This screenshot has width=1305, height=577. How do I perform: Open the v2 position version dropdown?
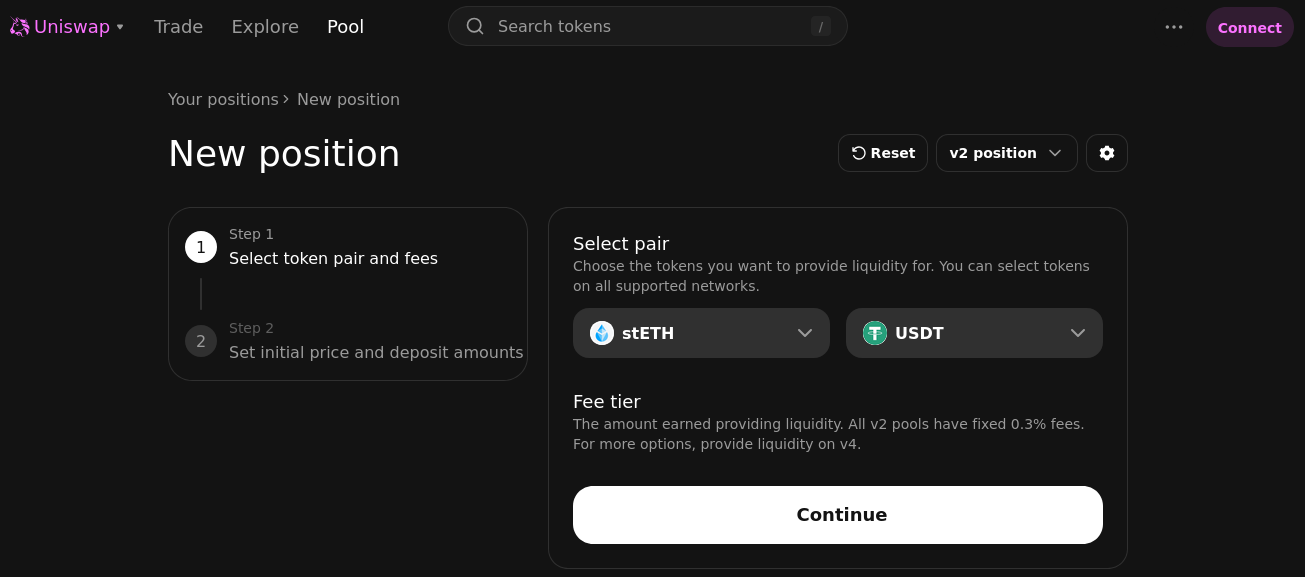pyautogui.click(x=1007, y=153)
